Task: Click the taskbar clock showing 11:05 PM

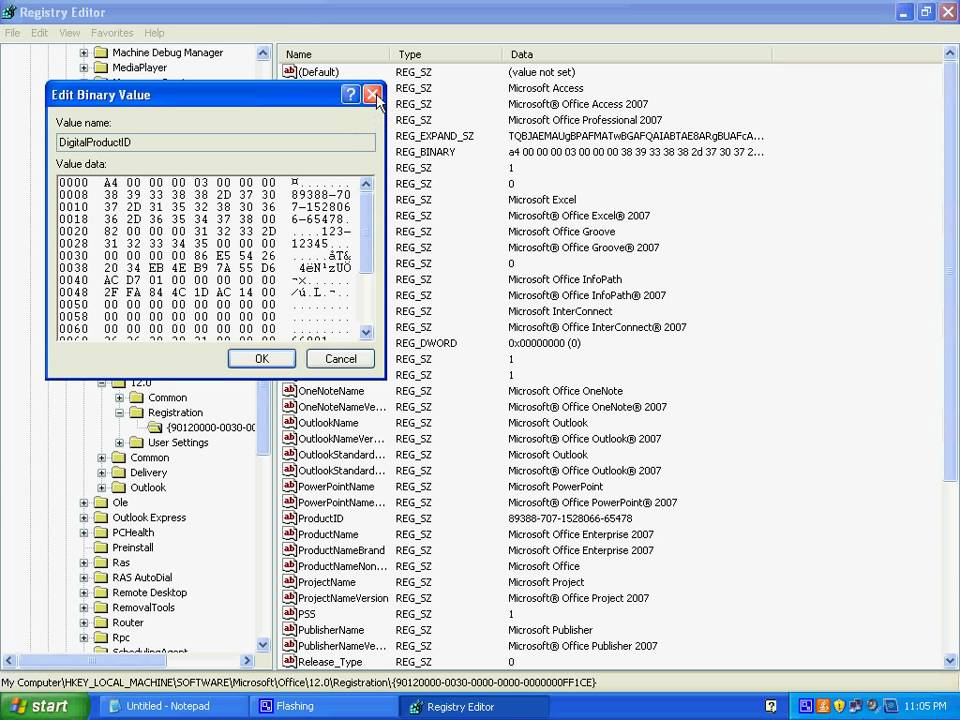Action: click(x=925, y=706)
